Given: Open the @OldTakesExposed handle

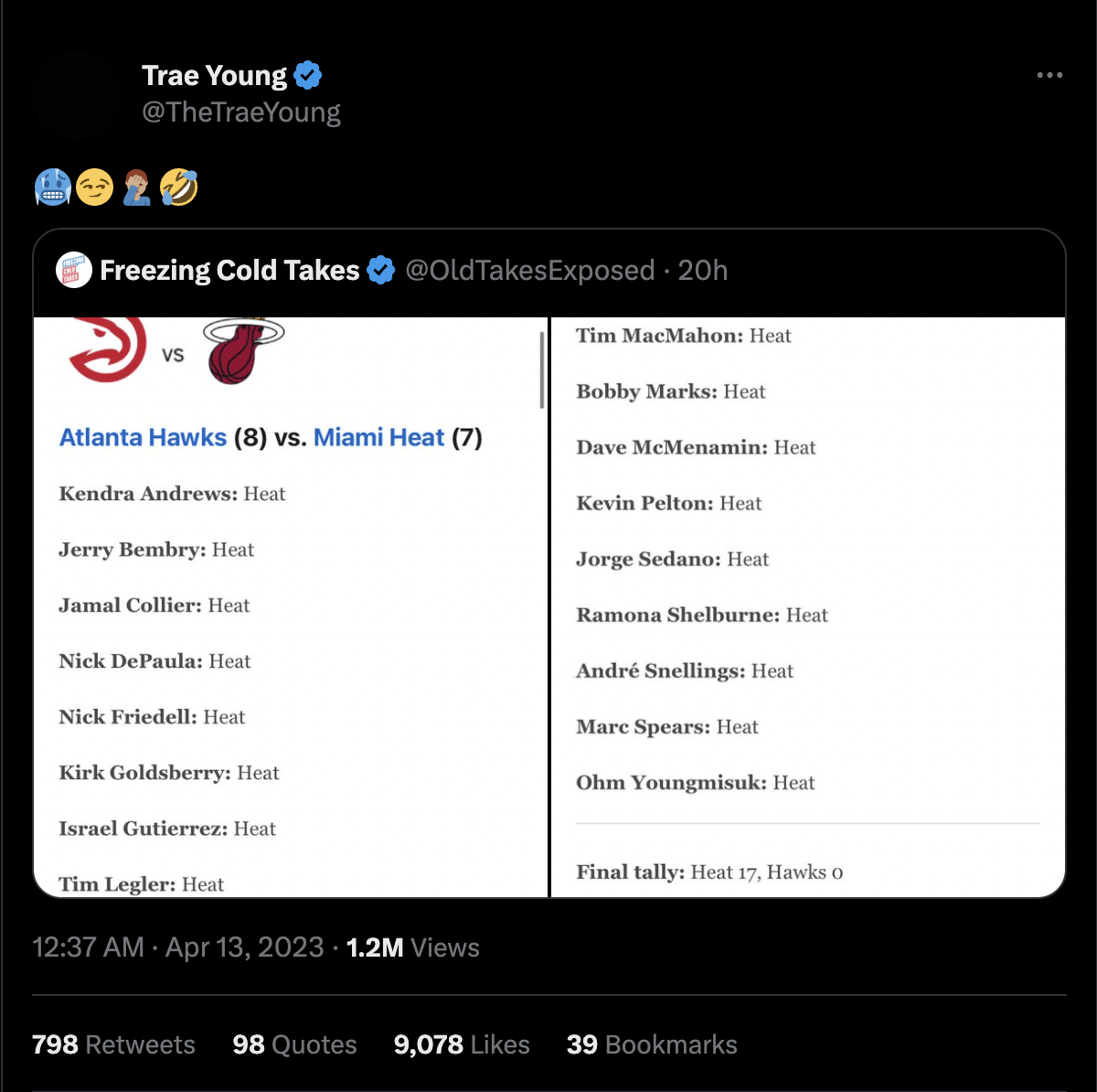Looking at the screenshot, I should pos(529,271).
